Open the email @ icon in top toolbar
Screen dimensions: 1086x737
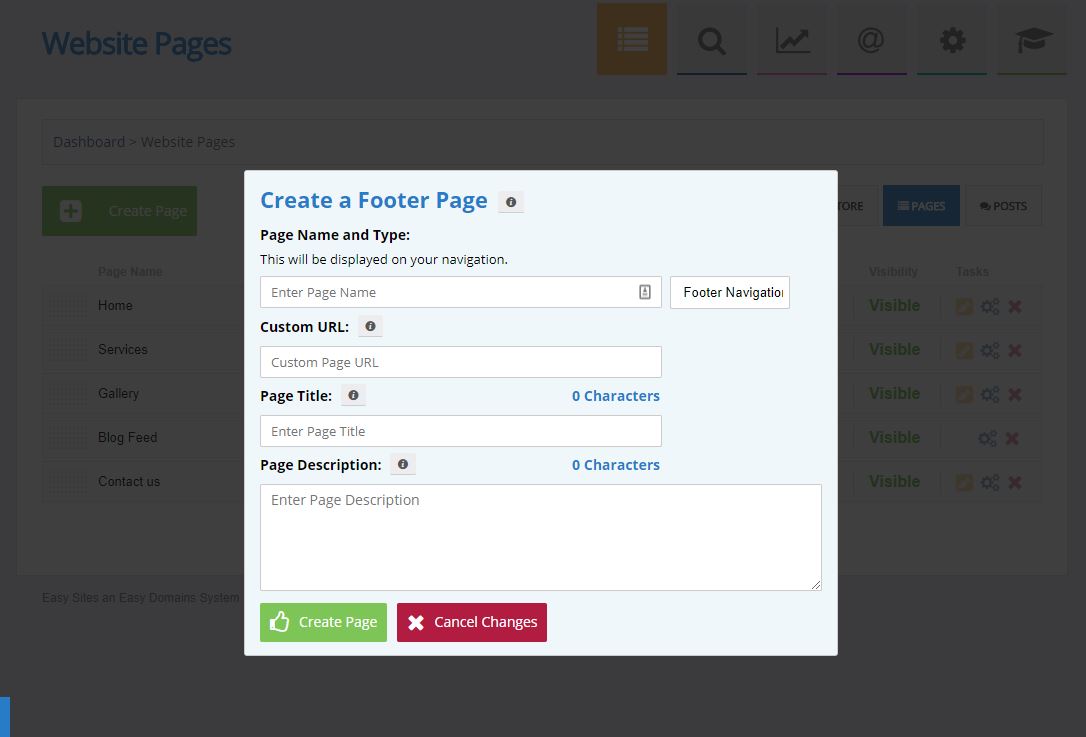coord(871,40)
